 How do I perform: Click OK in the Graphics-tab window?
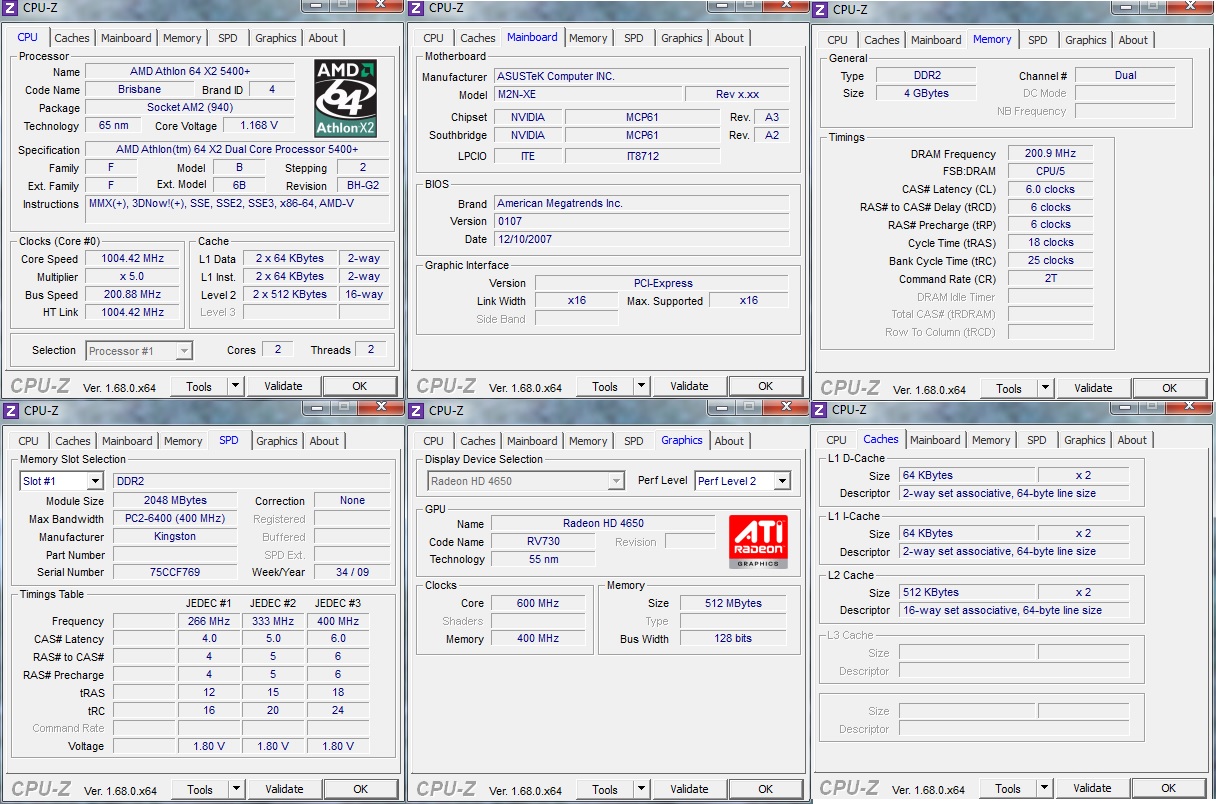coord(766,789)
